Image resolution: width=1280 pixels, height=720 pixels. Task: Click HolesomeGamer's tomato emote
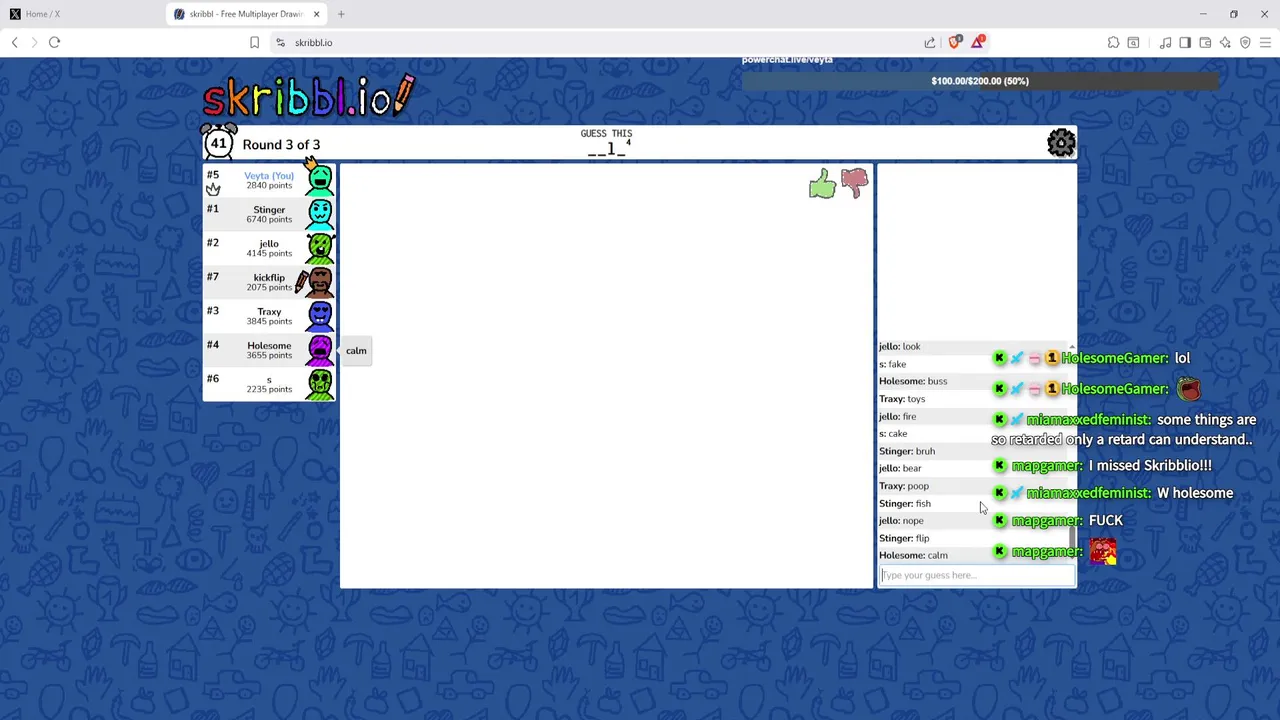point(1188,389)
